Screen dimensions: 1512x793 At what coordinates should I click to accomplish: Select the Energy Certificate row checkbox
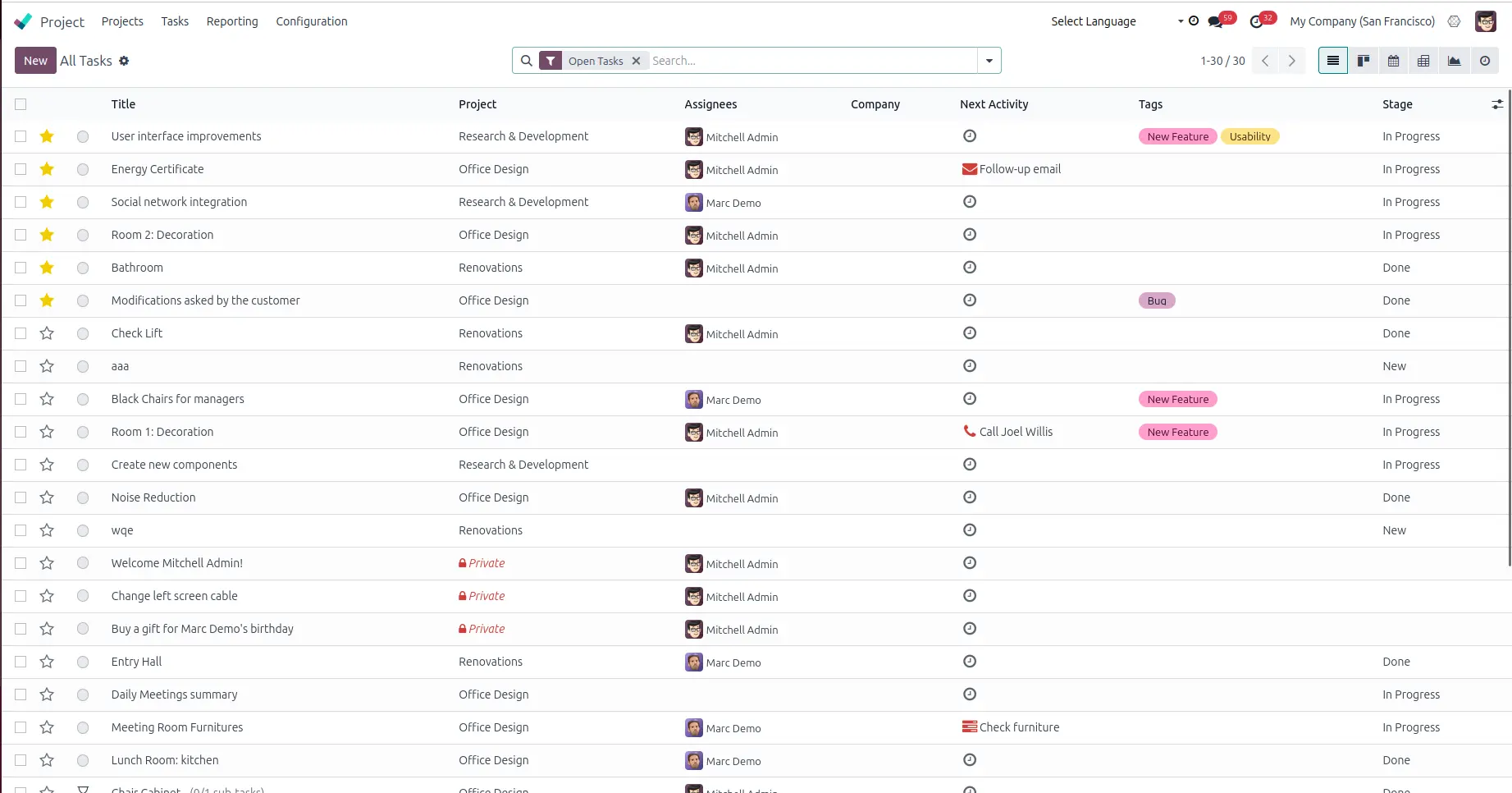point(21,169)
